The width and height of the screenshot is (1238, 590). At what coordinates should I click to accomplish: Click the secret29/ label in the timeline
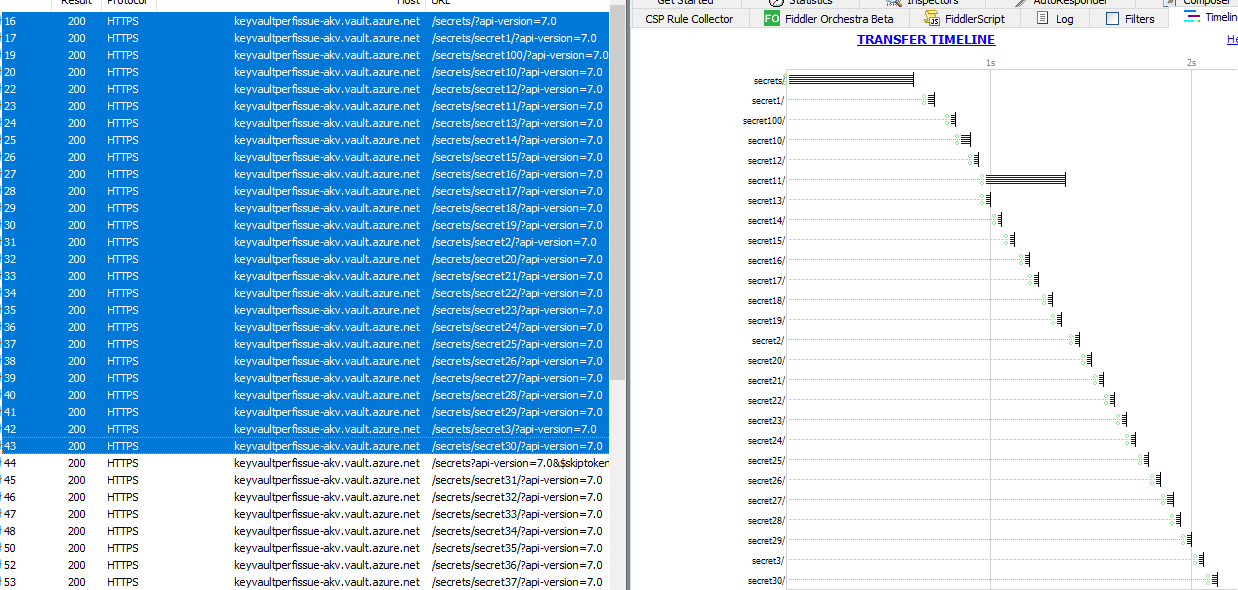tap(767, 541)
